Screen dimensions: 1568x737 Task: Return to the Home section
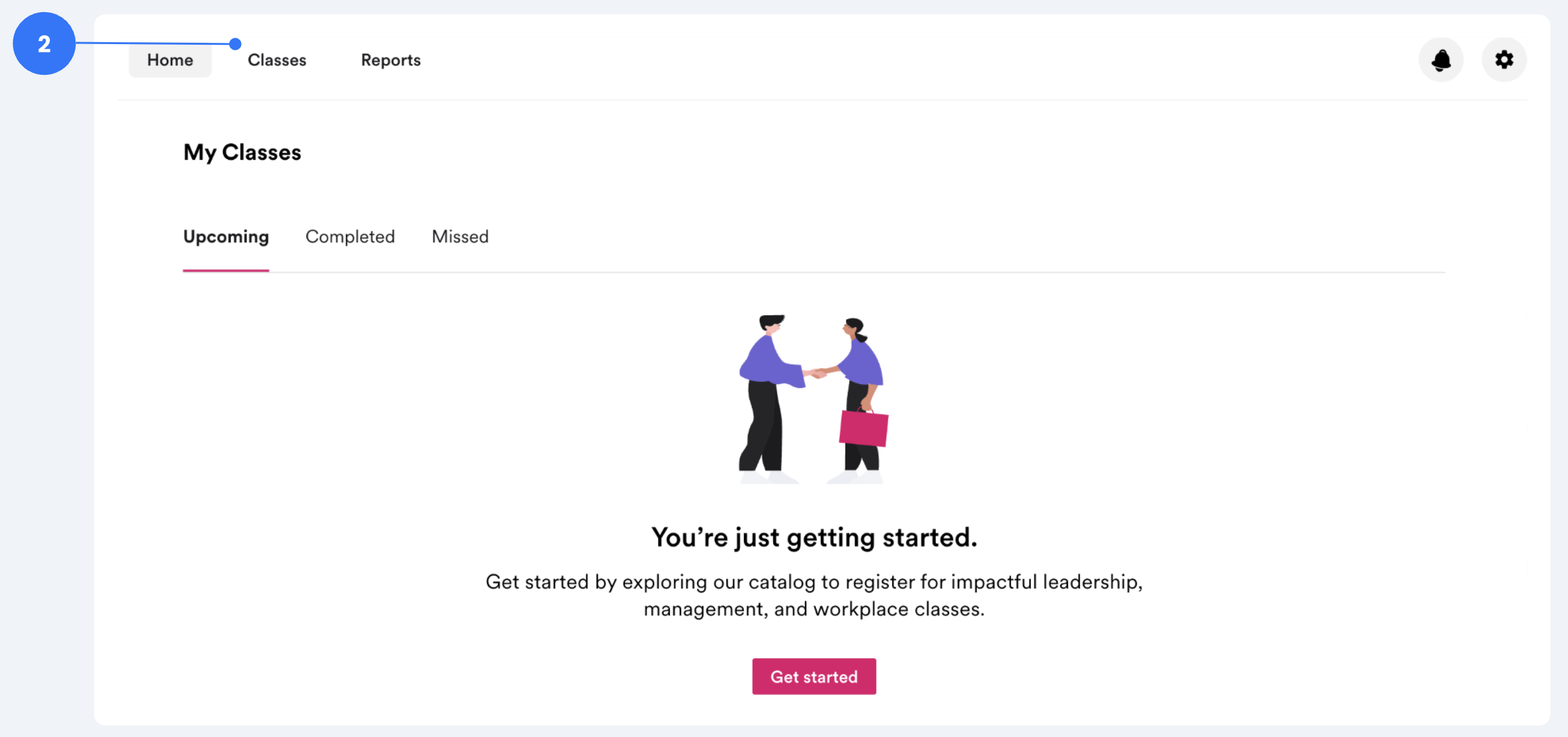pos(169,59)
